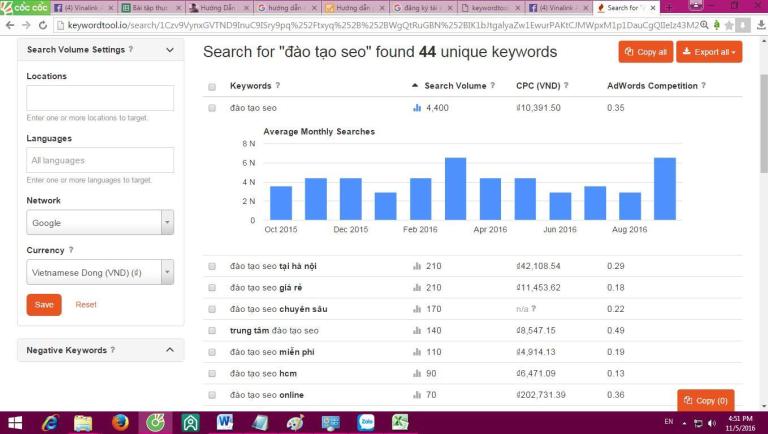
Task: Show hidden system tray icons arrow
Action: tap(685, 423)
